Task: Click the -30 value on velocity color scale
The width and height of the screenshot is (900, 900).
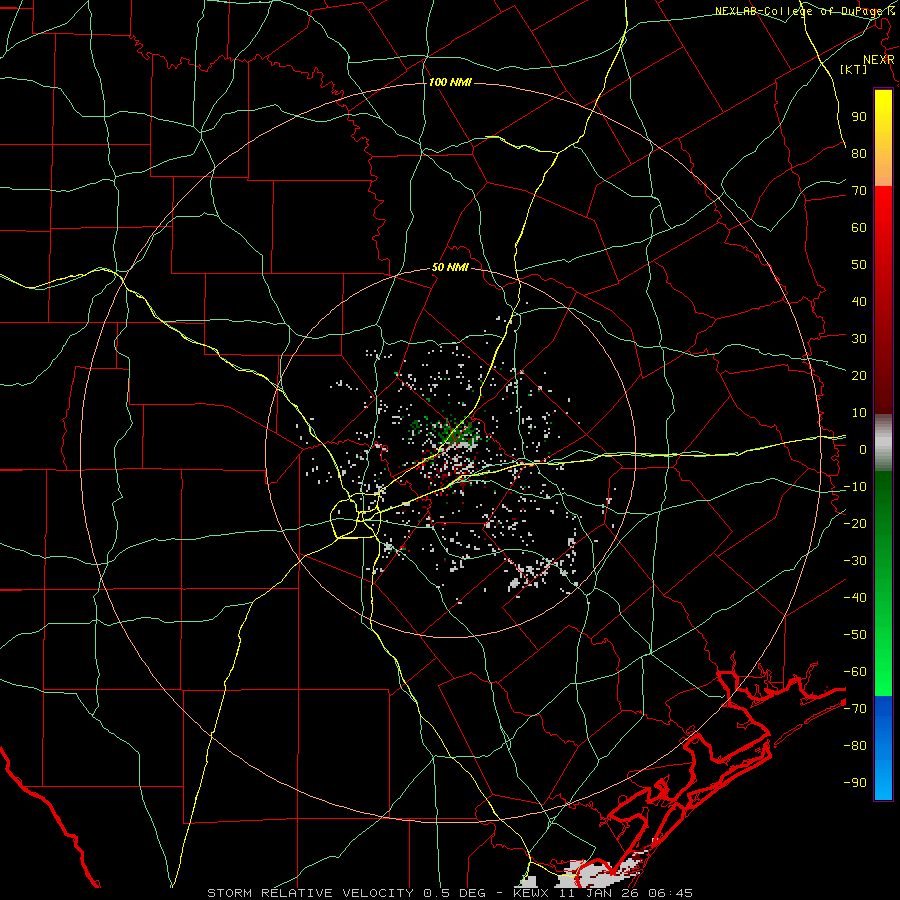Action: (855, 561)
